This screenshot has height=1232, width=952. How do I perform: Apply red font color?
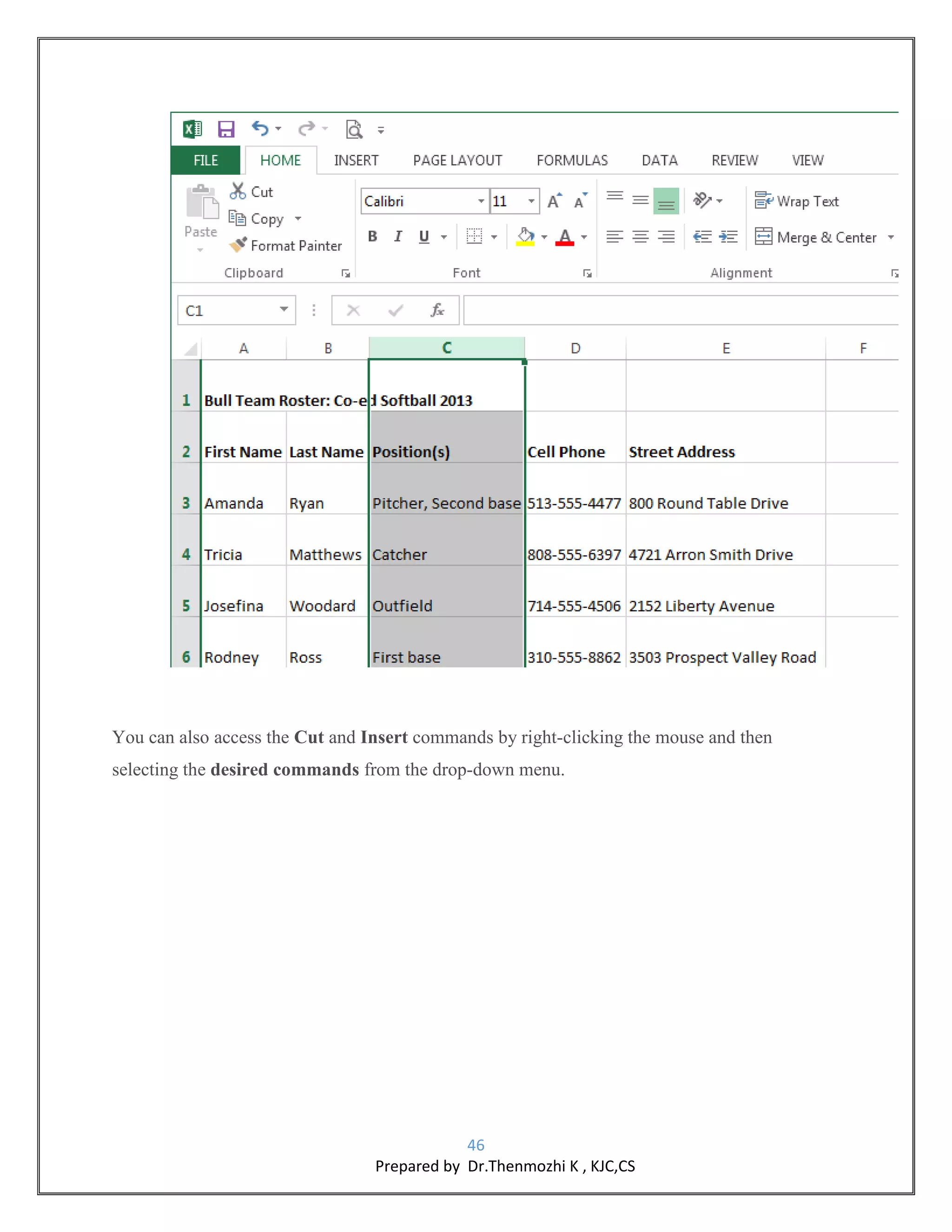(x=565, y=237)
